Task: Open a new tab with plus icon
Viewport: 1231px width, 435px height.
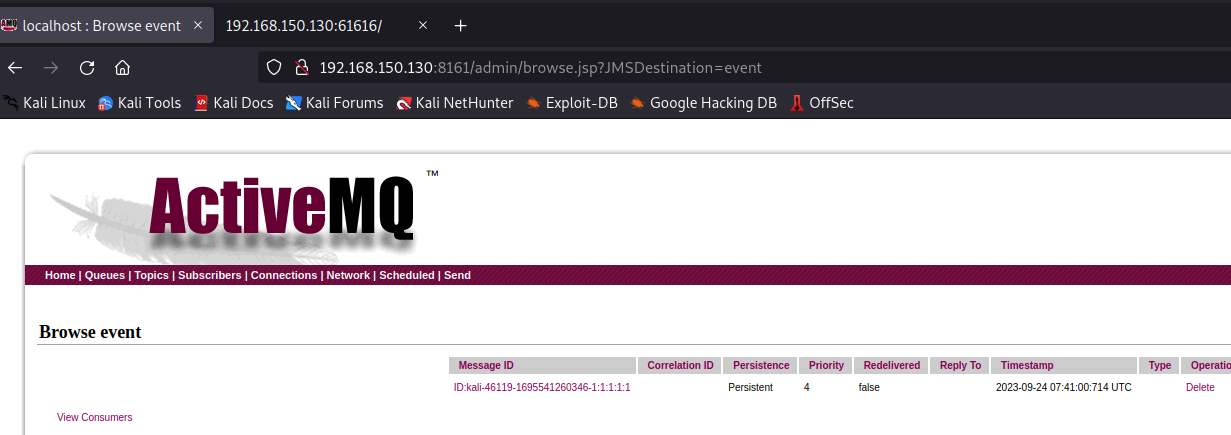Action: (x=460, y=25)
